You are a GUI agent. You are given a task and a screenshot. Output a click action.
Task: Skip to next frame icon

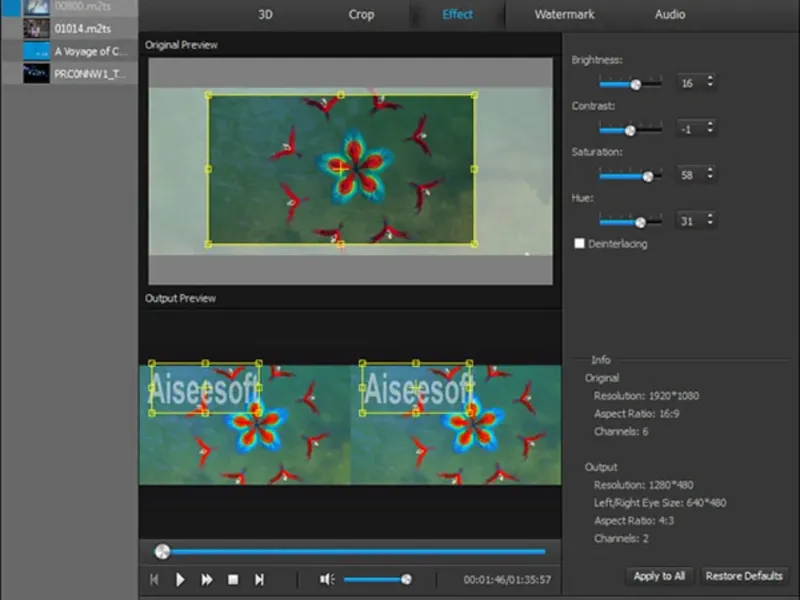coord(259,579)
